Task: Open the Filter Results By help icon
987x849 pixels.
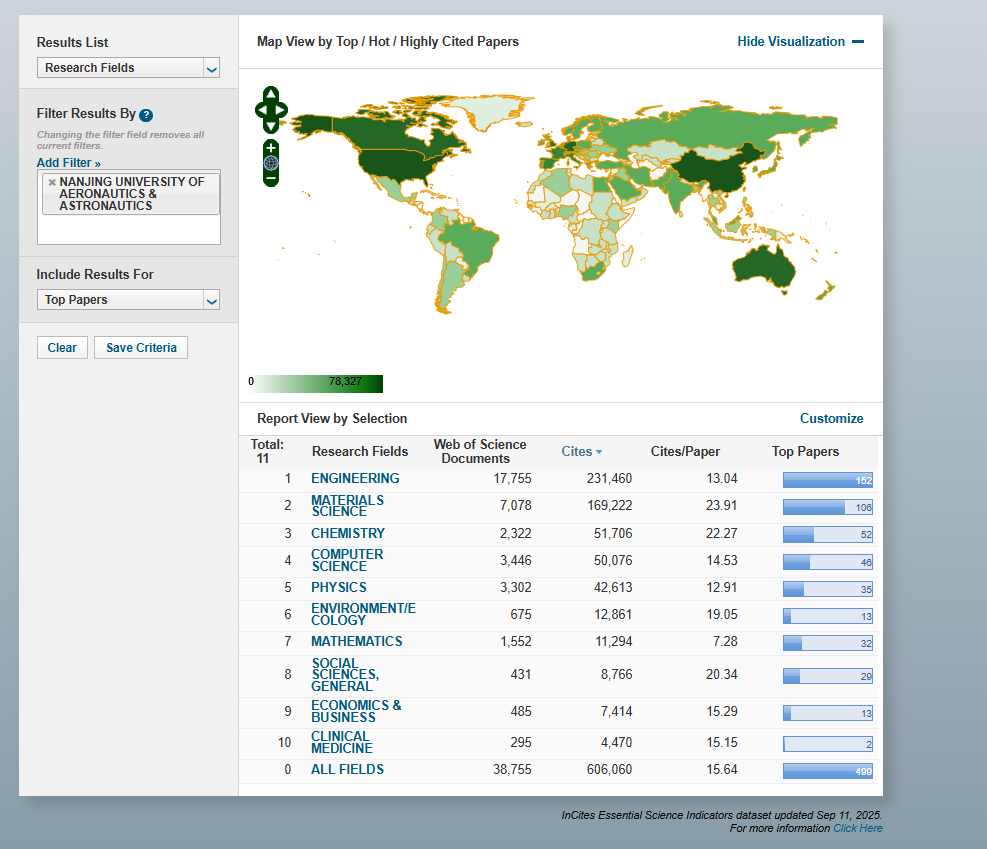Action: click(146, 115)
